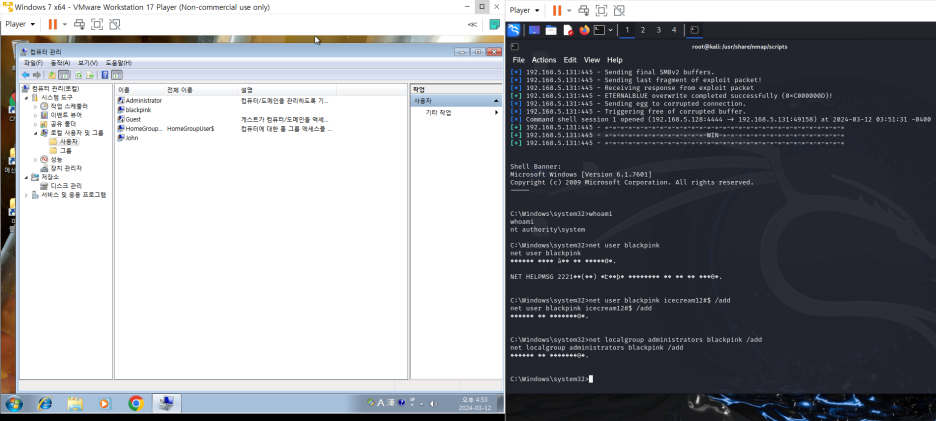Enter full screen in Kali VM player
This screenshot has width=936, height=421.
click(602, 10)
